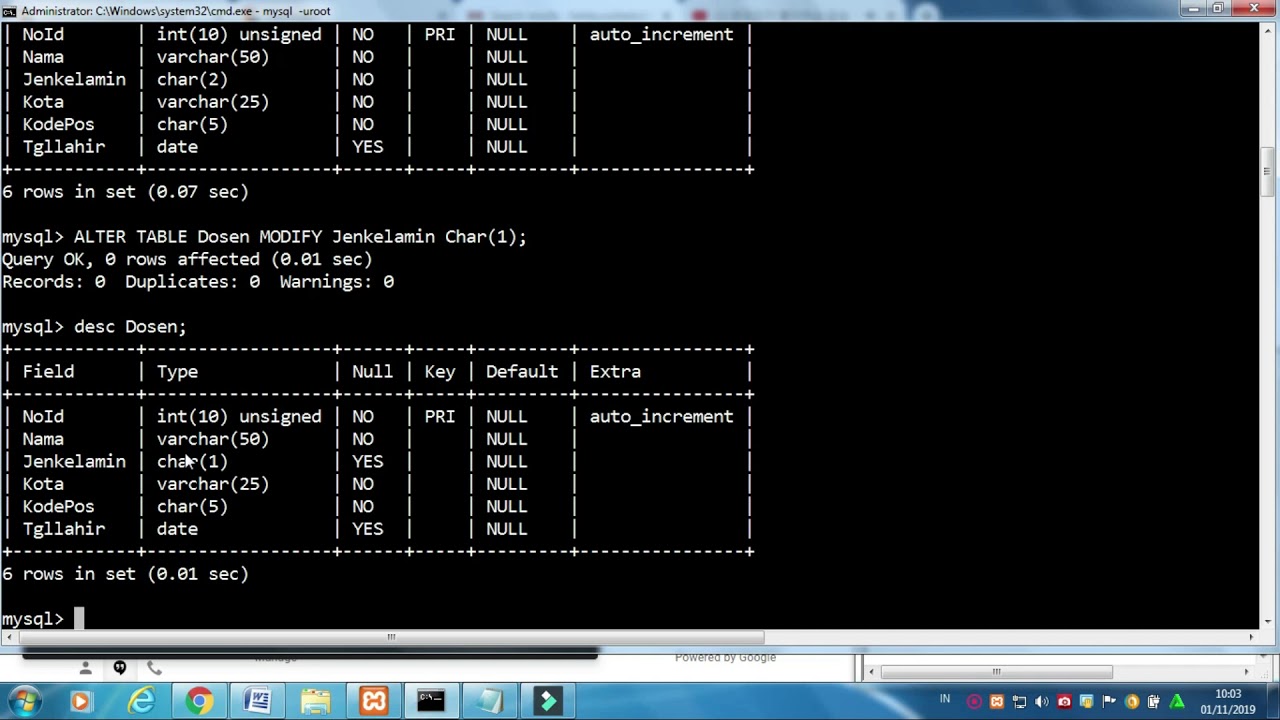Open the clock showing 10:03
This screenshot has width=1280, height=720.
[1228, 701]
